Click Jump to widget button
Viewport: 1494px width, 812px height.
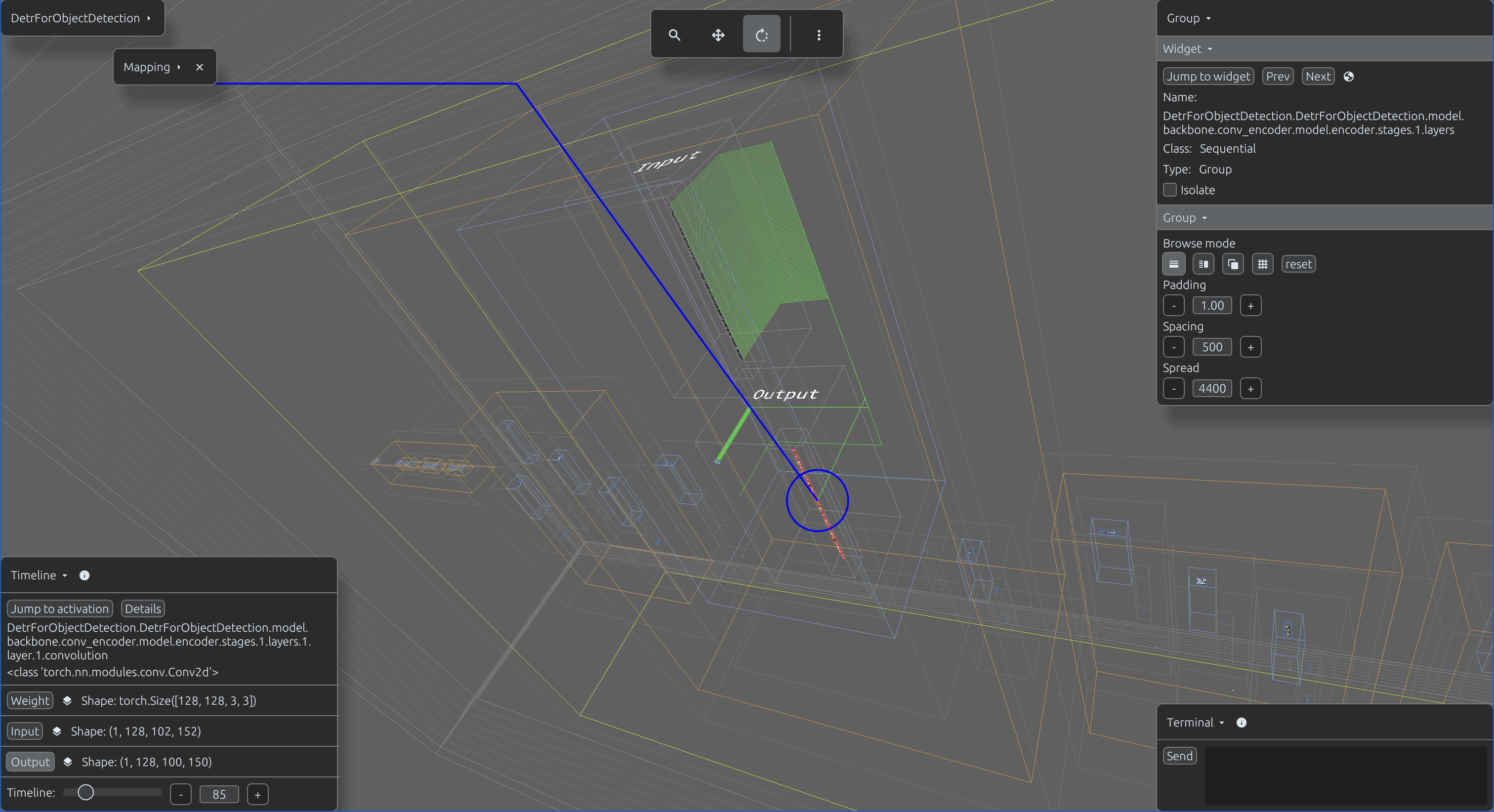point(1208,77)
